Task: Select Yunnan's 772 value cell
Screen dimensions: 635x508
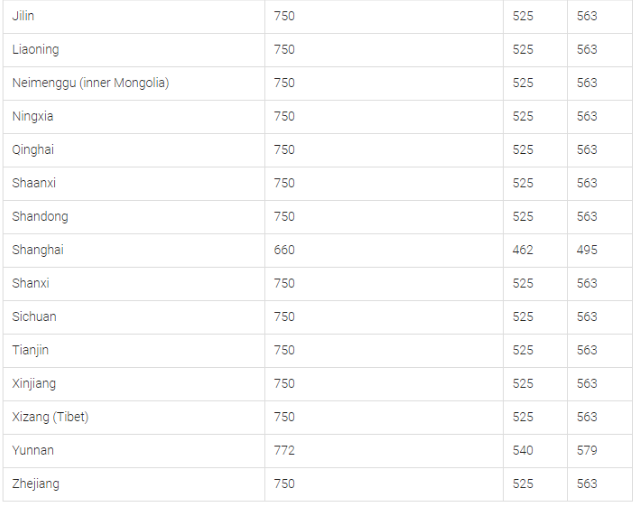Action: tap(284, 450)
